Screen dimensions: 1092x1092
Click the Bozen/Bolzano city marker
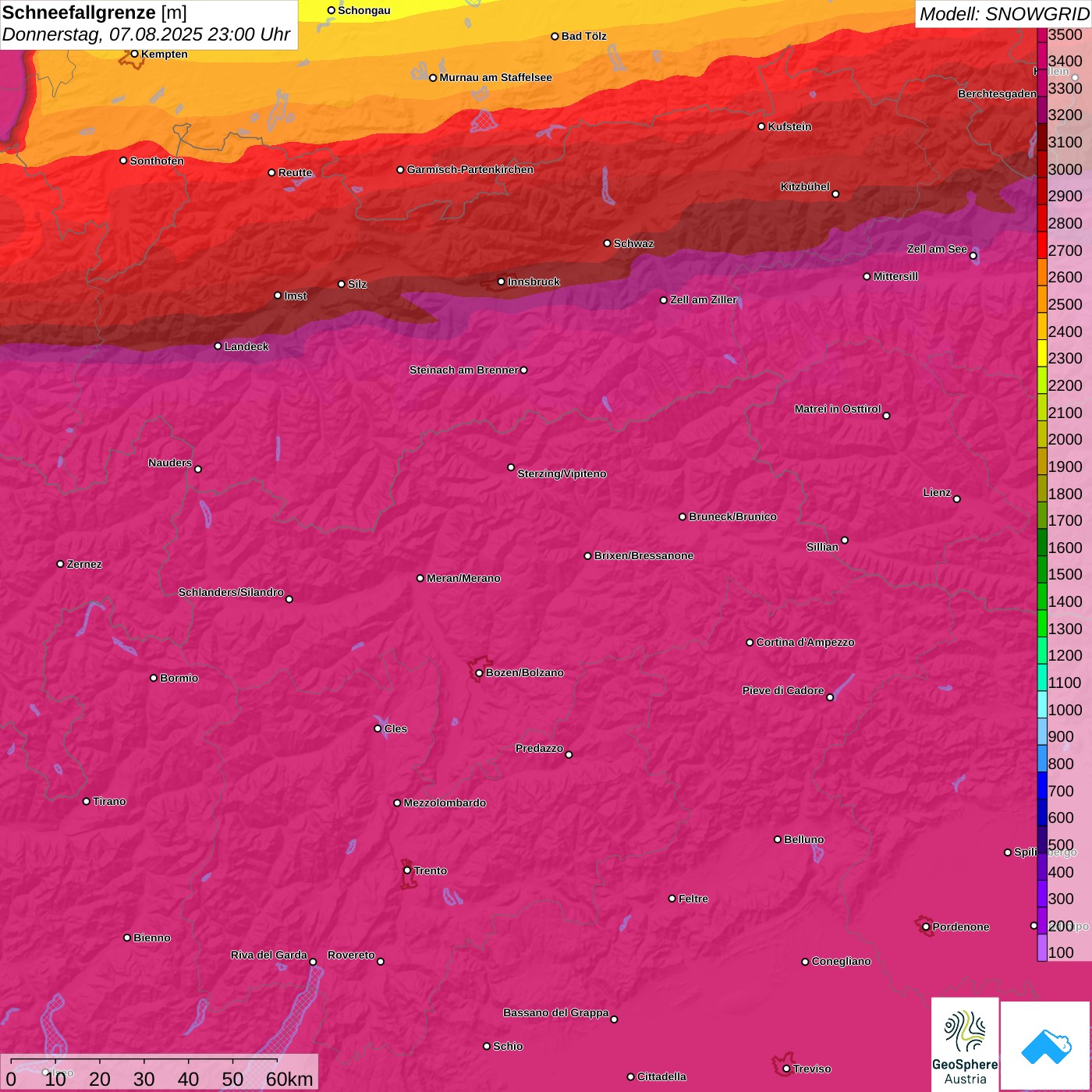tap(480, 673)
